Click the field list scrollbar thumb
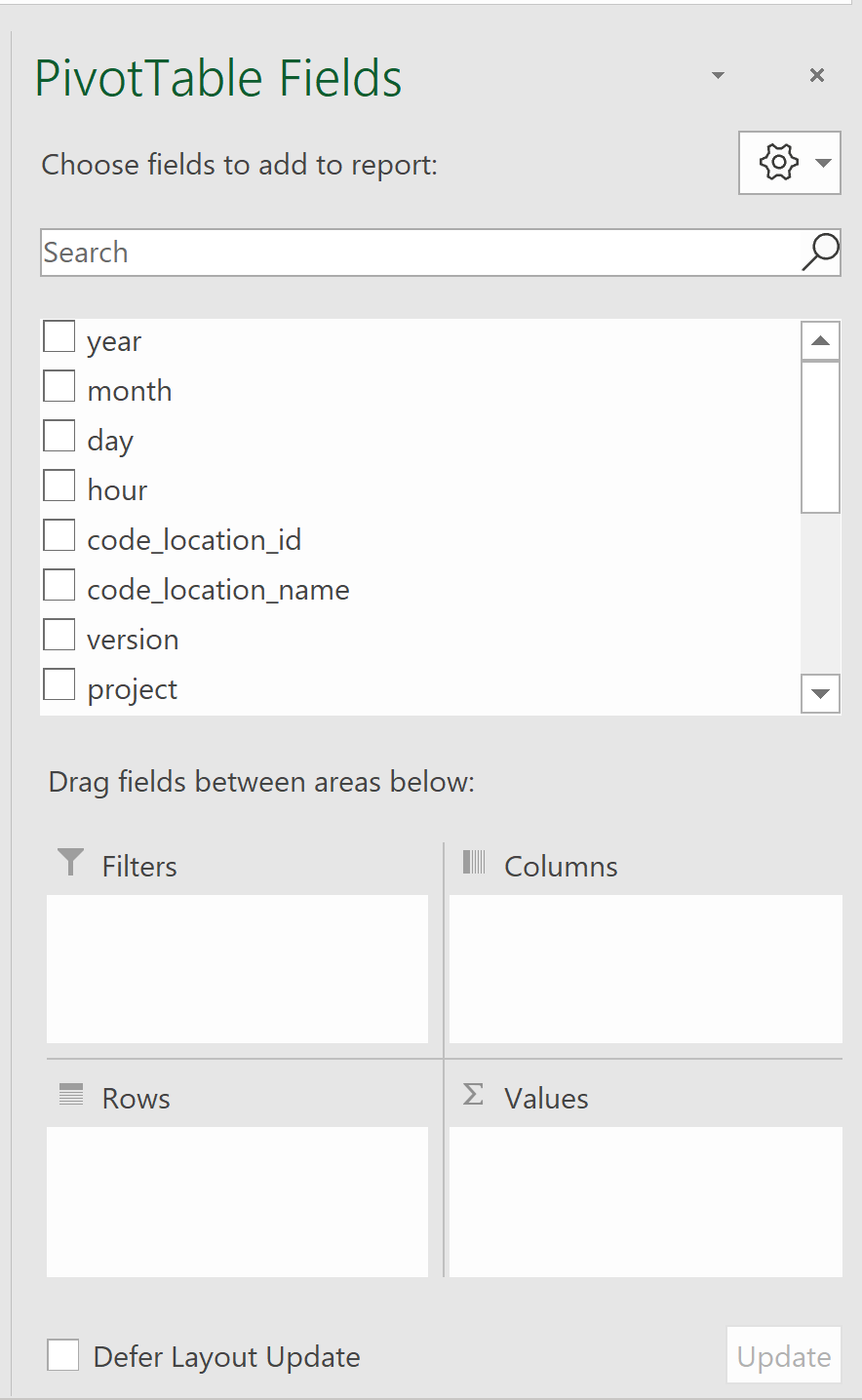 [x=820, y=436]
